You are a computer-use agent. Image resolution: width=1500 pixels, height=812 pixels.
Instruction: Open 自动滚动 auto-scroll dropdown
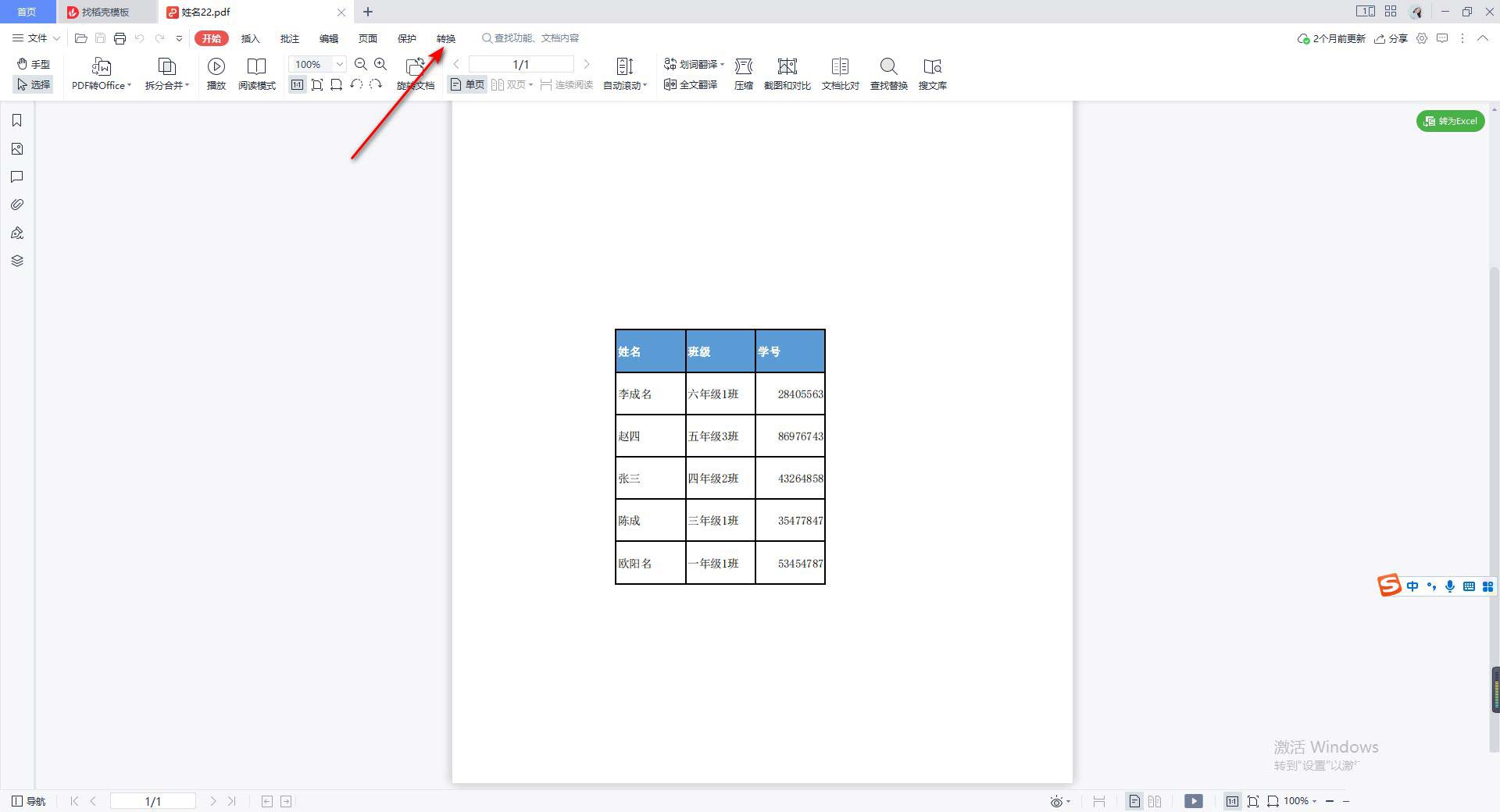coord(625,74)
